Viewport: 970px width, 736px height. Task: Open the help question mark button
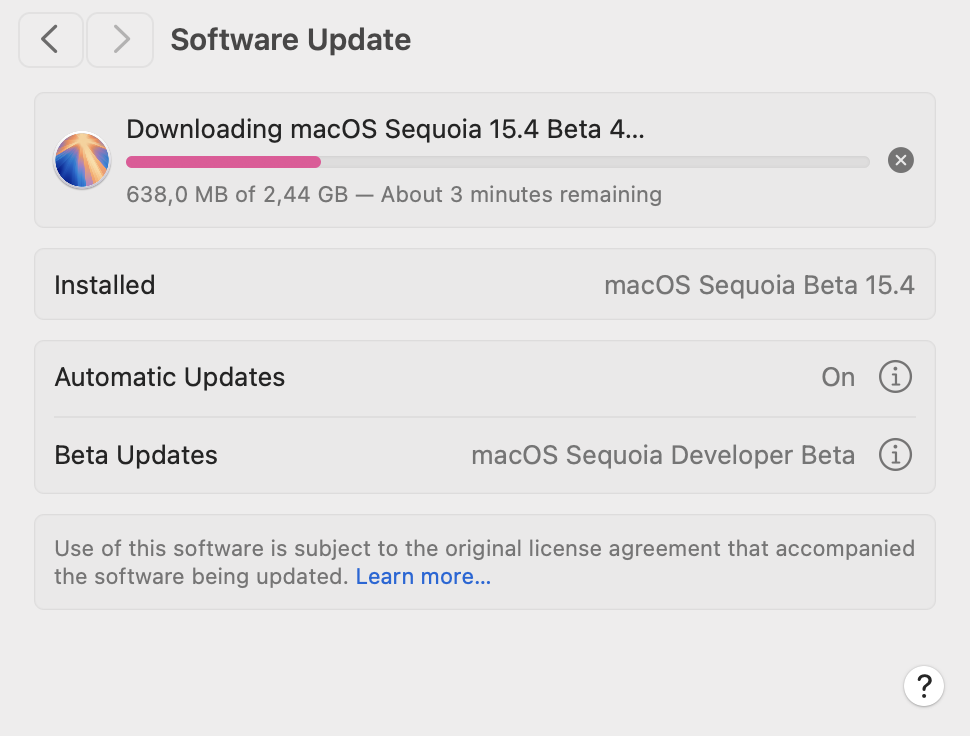point(924,686)
